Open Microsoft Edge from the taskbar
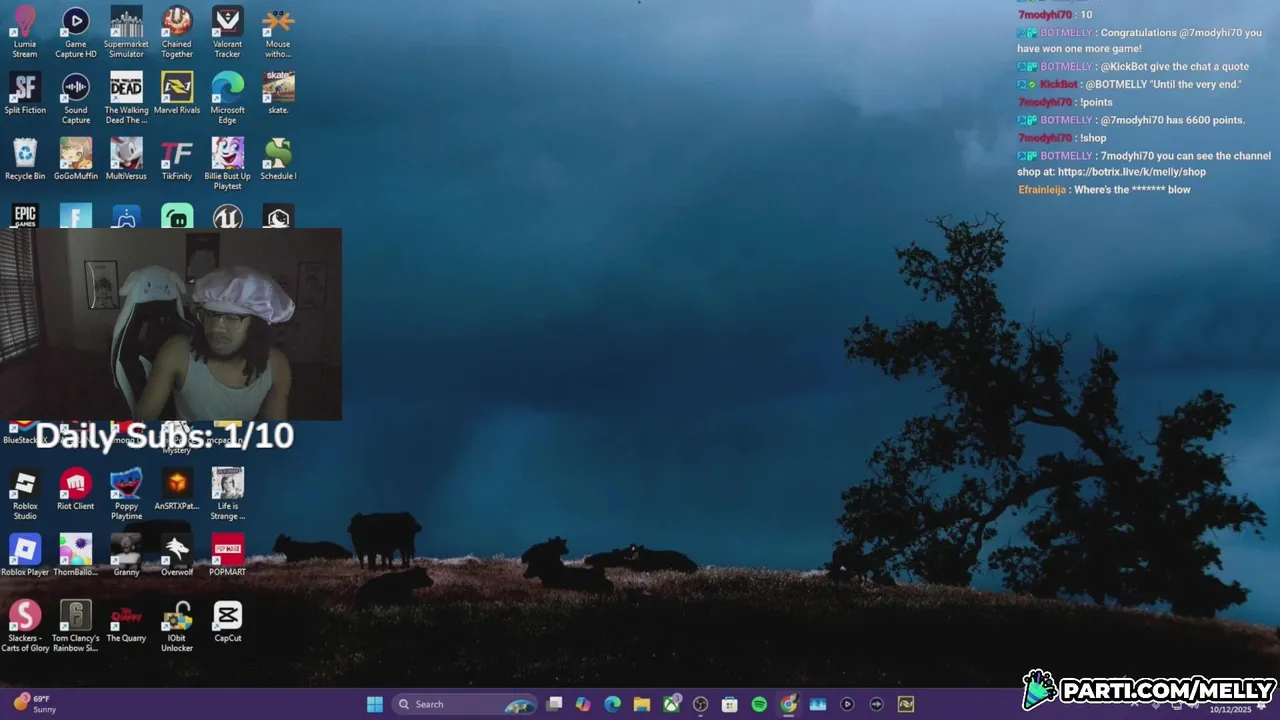Image resolution: width=1280 pixels, height=720 pixels. pos(612,704)
